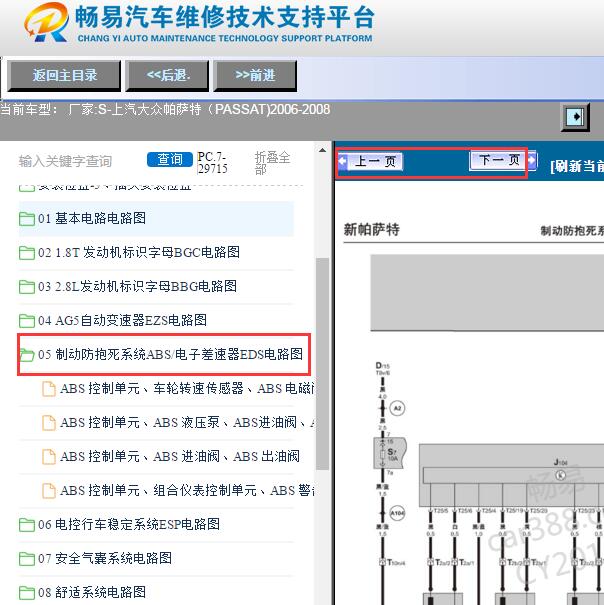Click folder icon of 01 基本电路电路图

(x=27, y=219)
